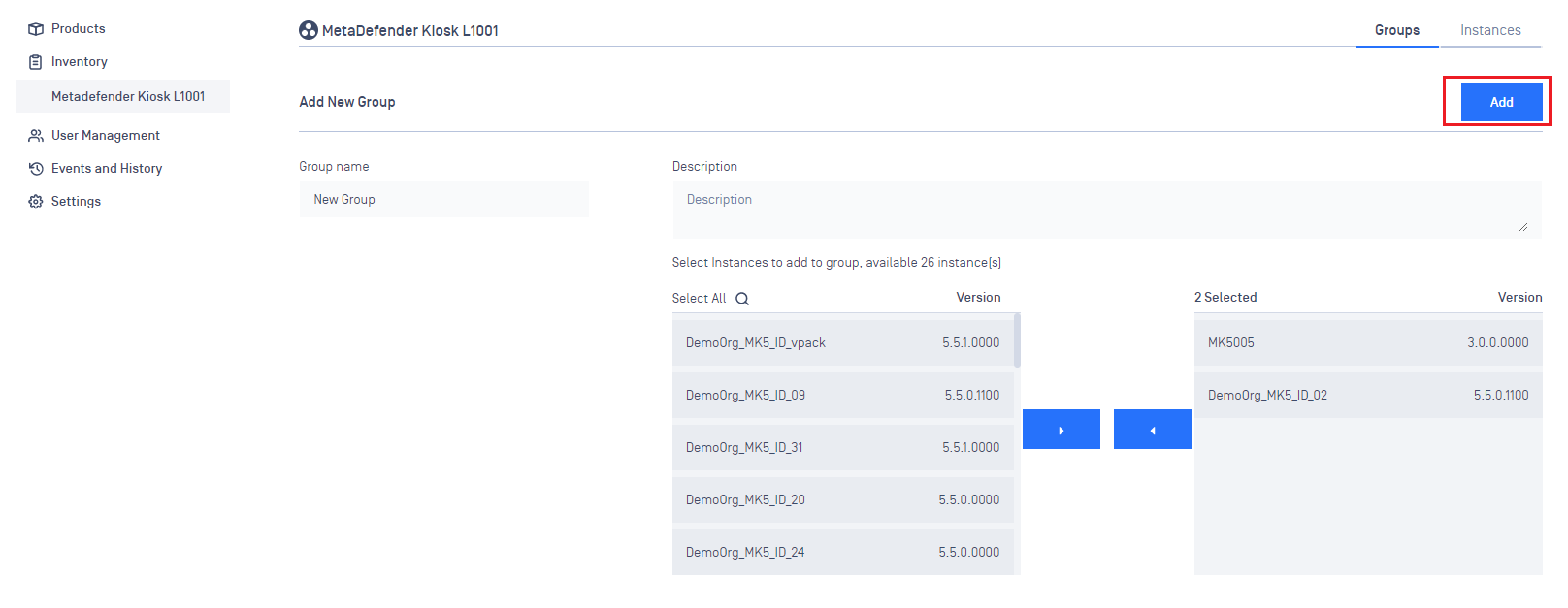
Task: Click version 5.5.1.0000 of DemoOrg_MK5_ID_vpack
Action: [x=970, y=343]
